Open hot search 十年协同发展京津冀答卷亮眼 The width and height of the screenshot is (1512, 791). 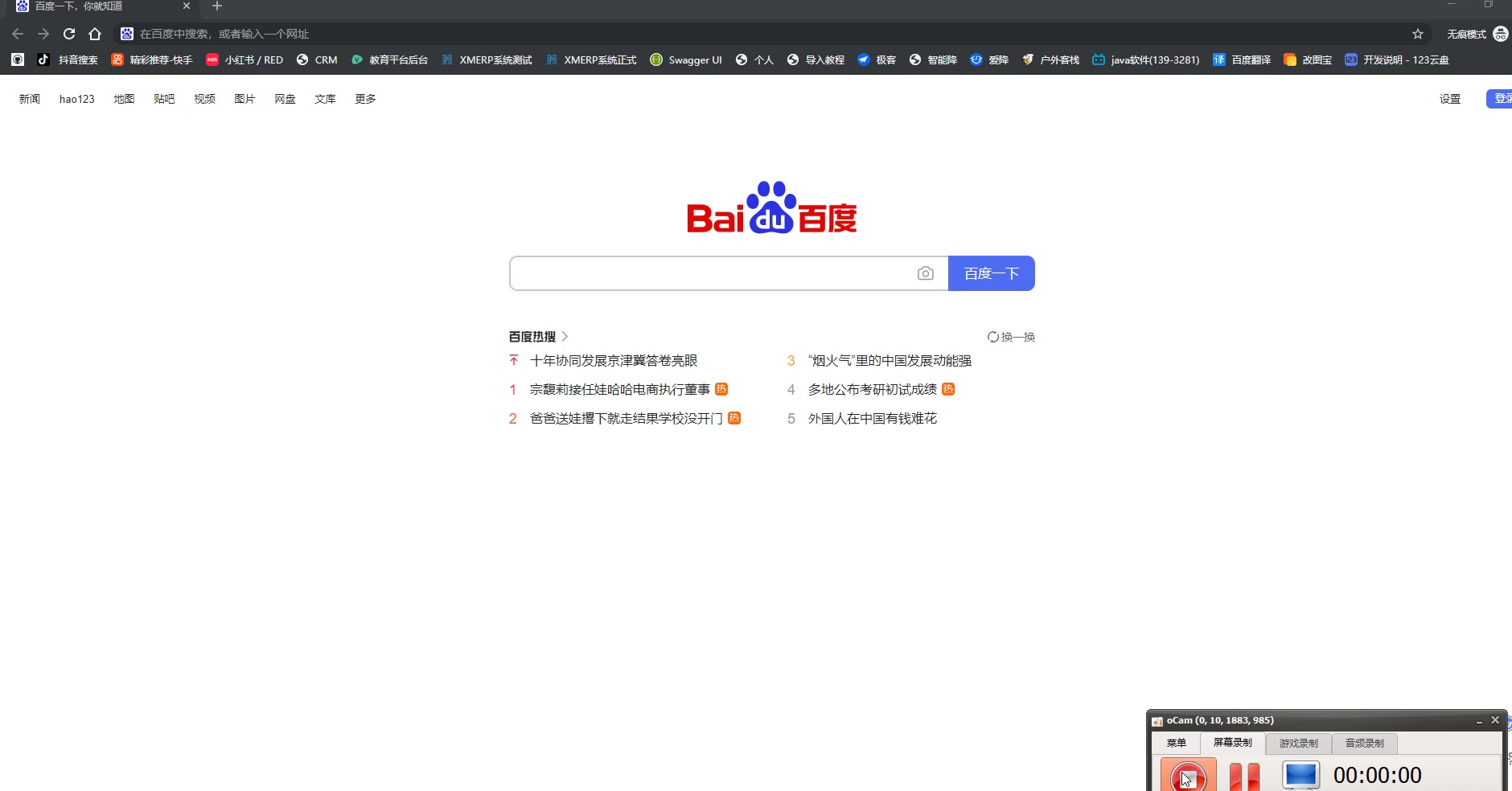click(614, 361)
